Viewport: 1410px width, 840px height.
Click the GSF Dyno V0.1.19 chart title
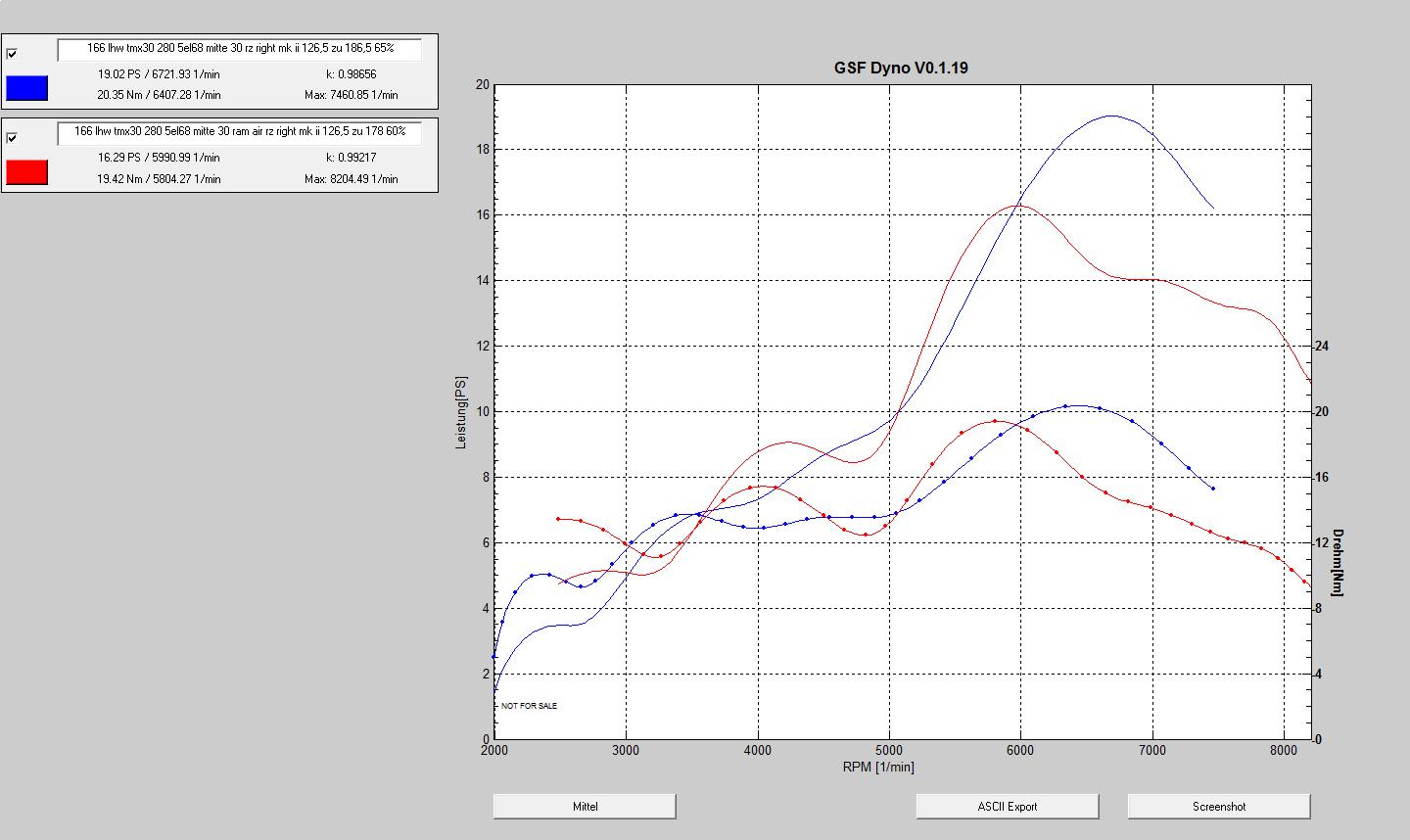901,68
